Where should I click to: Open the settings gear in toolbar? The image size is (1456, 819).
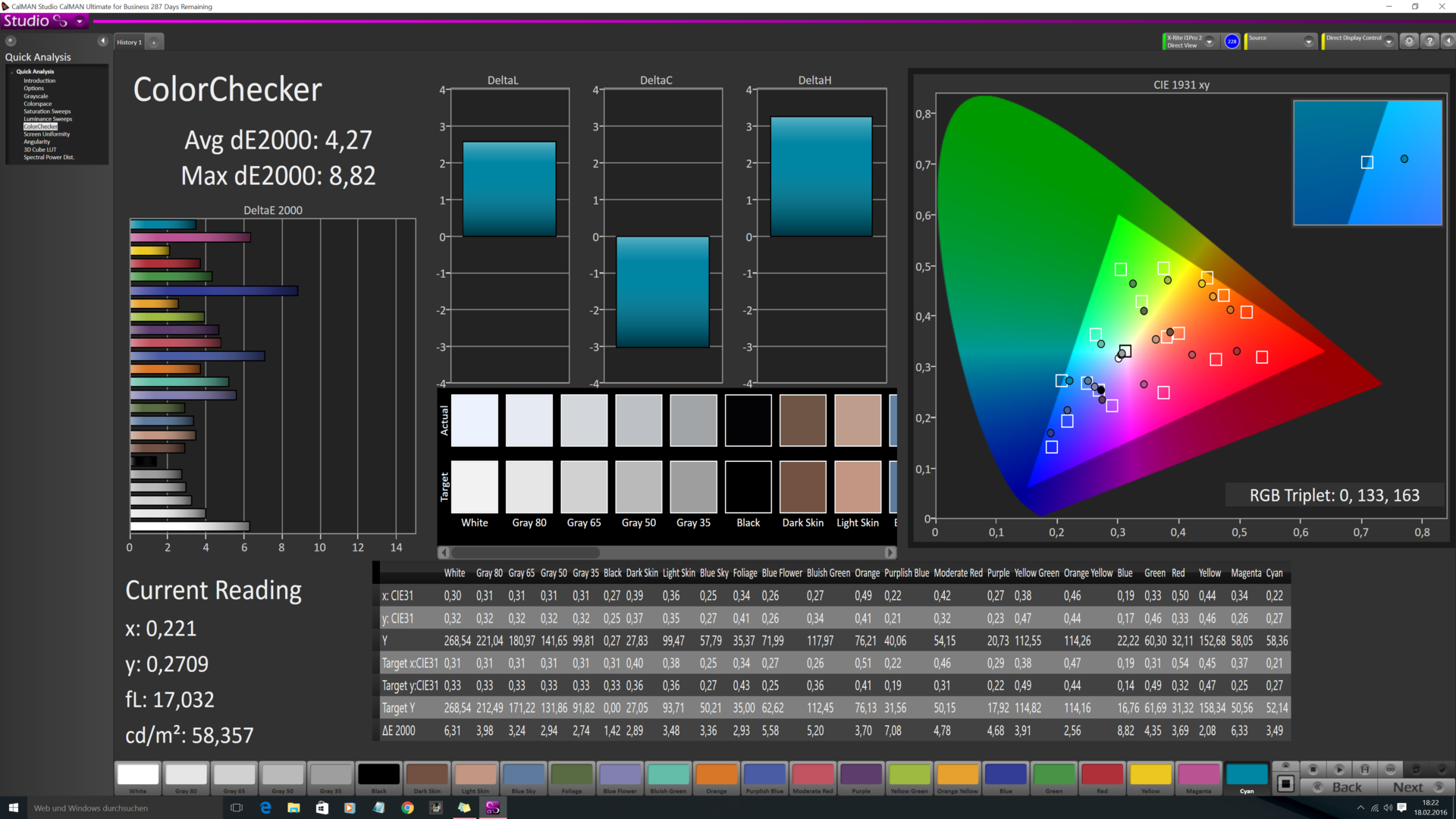[x=1409, y=42]
